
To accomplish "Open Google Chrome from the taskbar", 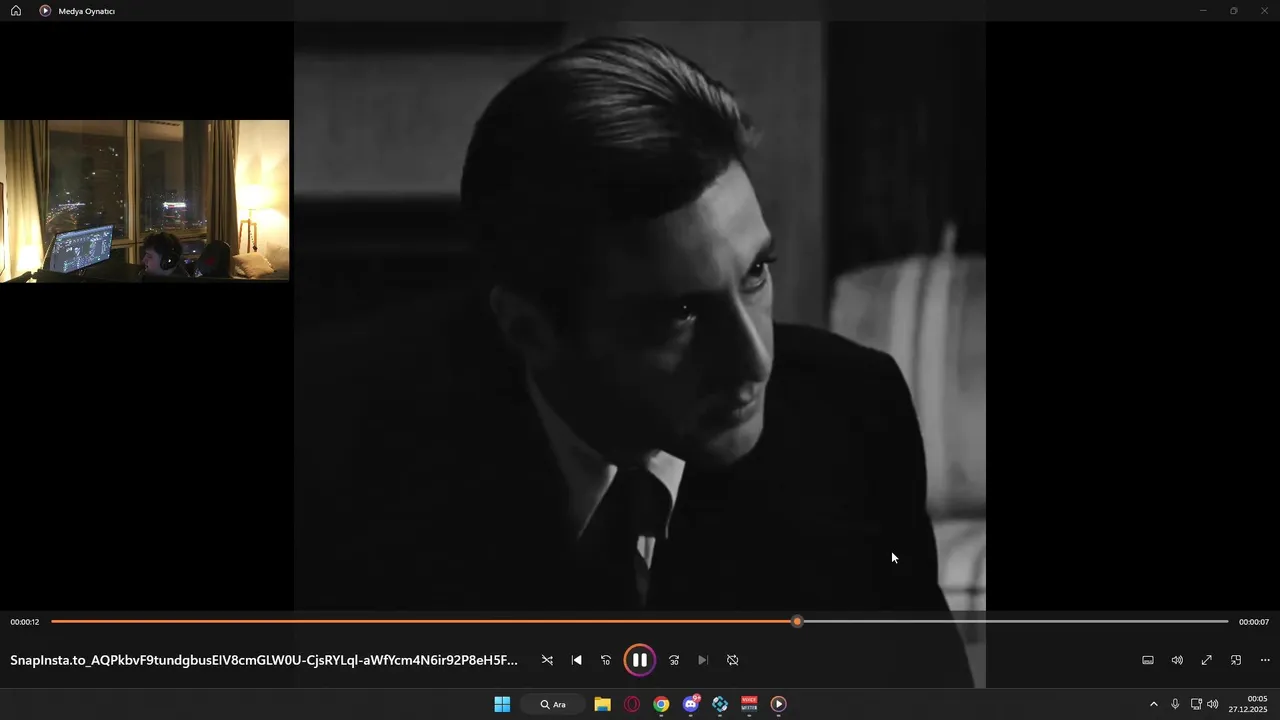I will point(661,704).
